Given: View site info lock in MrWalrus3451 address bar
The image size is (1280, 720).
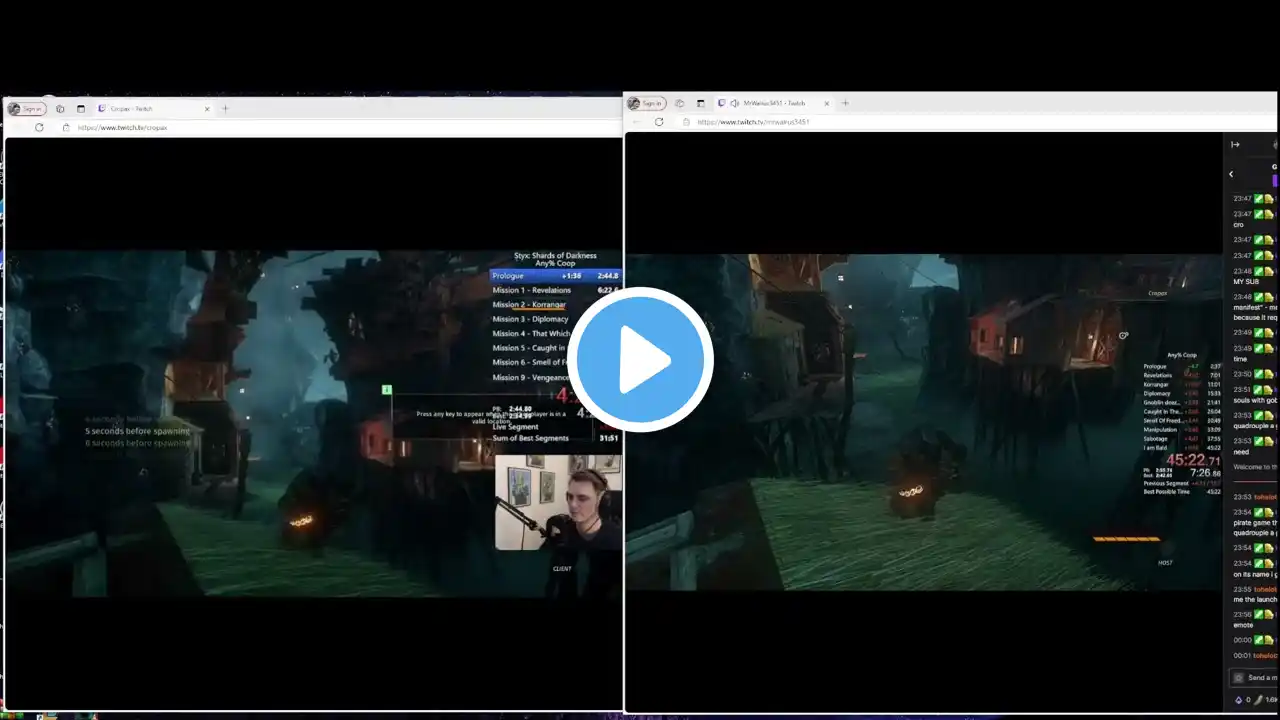Looking at the screenshot, I should click(686, 122).
